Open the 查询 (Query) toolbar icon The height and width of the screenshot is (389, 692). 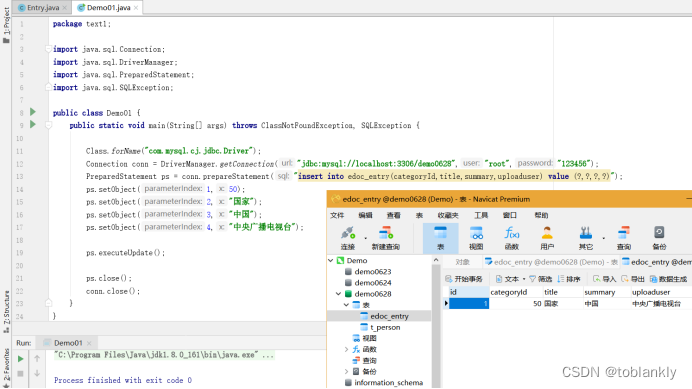point(624,238)
